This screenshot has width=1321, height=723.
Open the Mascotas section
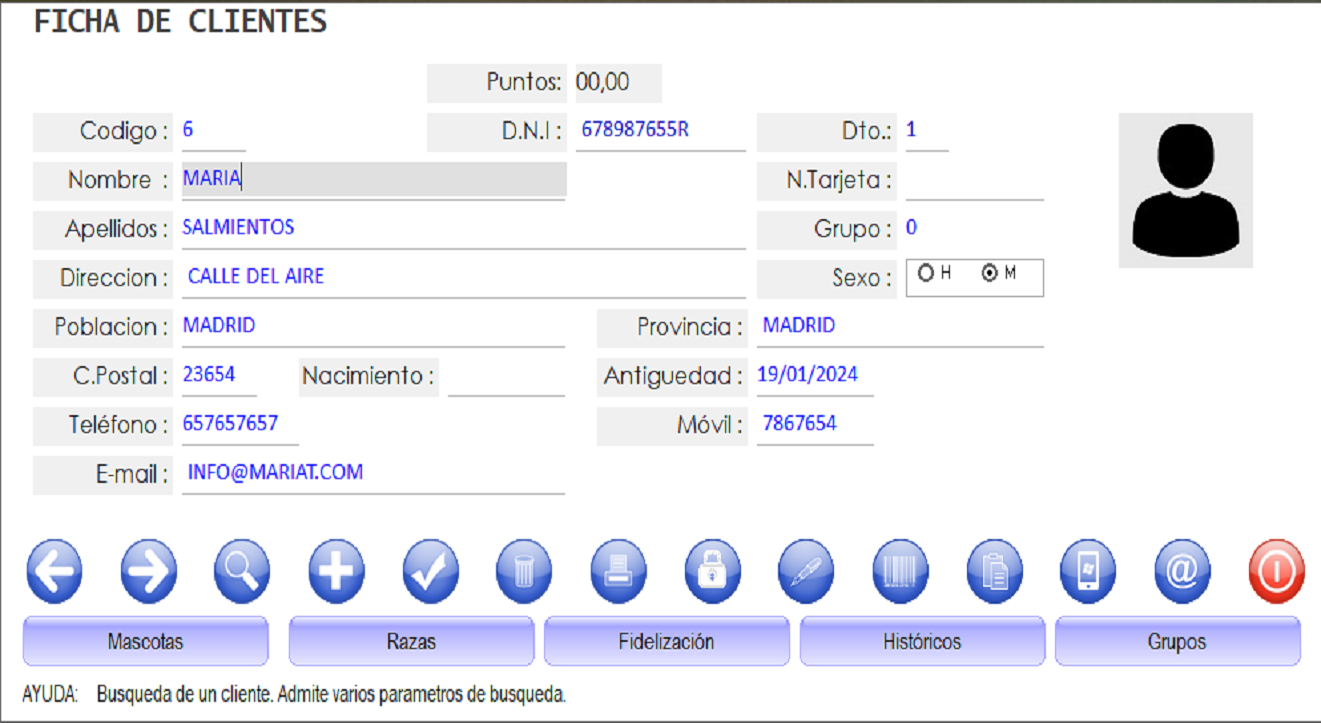click(x=145, y=641)
